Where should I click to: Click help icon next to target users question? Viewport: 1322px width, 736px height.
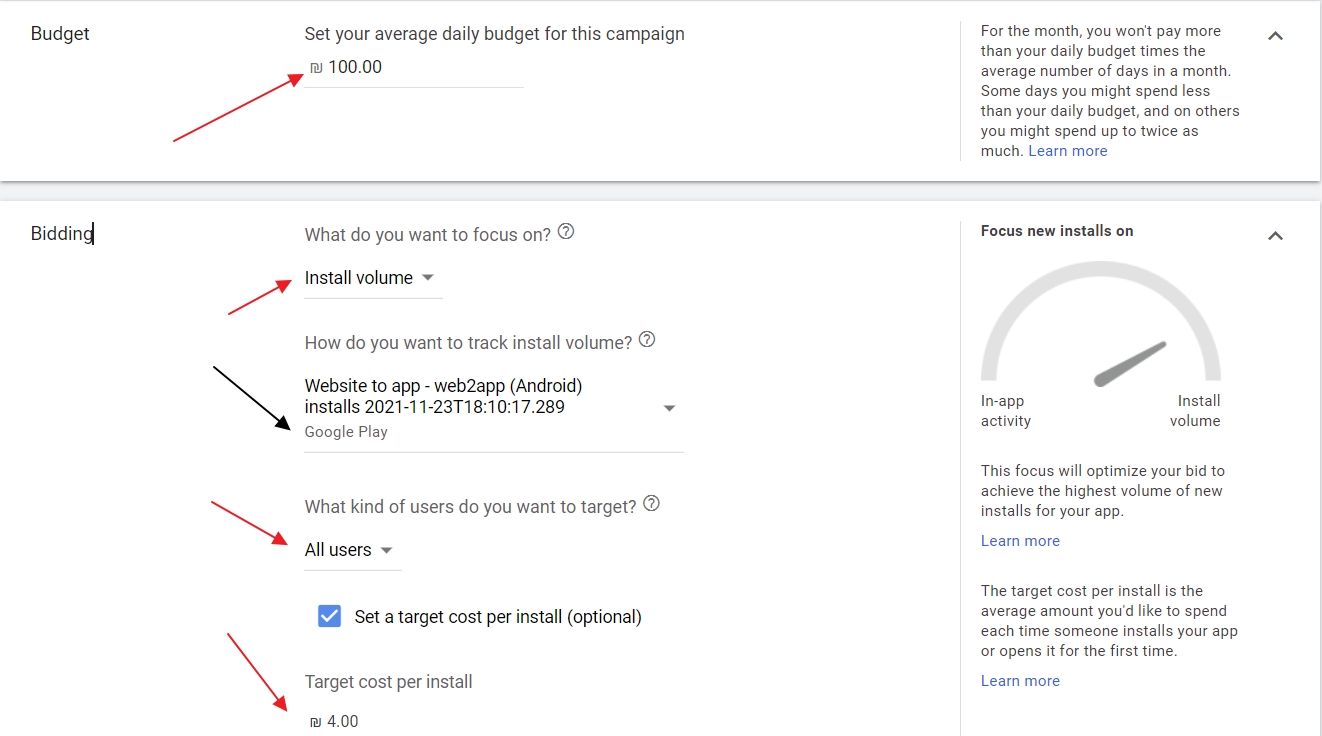[651, 504]
